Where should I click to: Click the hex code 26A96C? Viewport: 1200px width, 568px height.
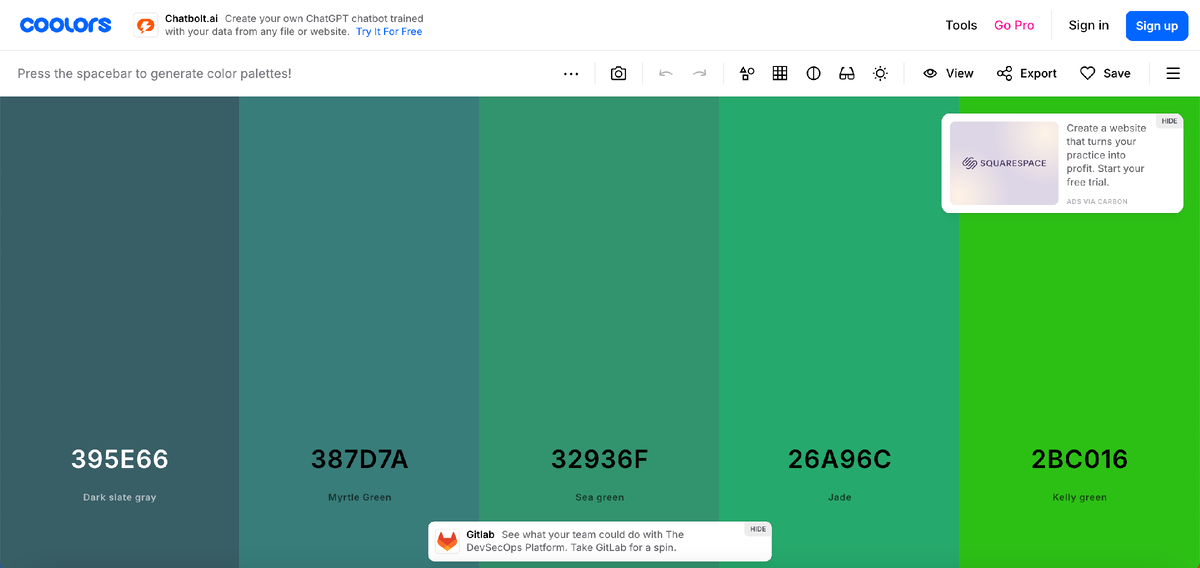click(x=840, y=460)
